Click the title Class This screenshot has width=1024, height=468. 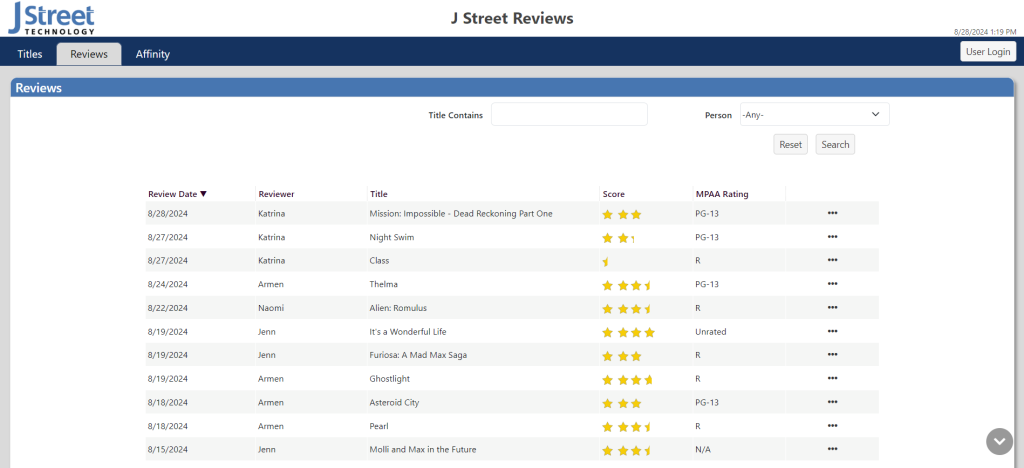click(379, 261)
